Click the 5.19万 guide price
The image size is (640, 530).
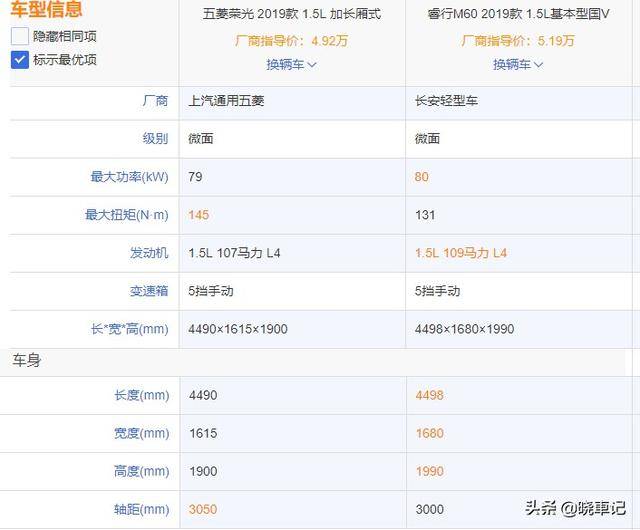click(x=554, y=41)
